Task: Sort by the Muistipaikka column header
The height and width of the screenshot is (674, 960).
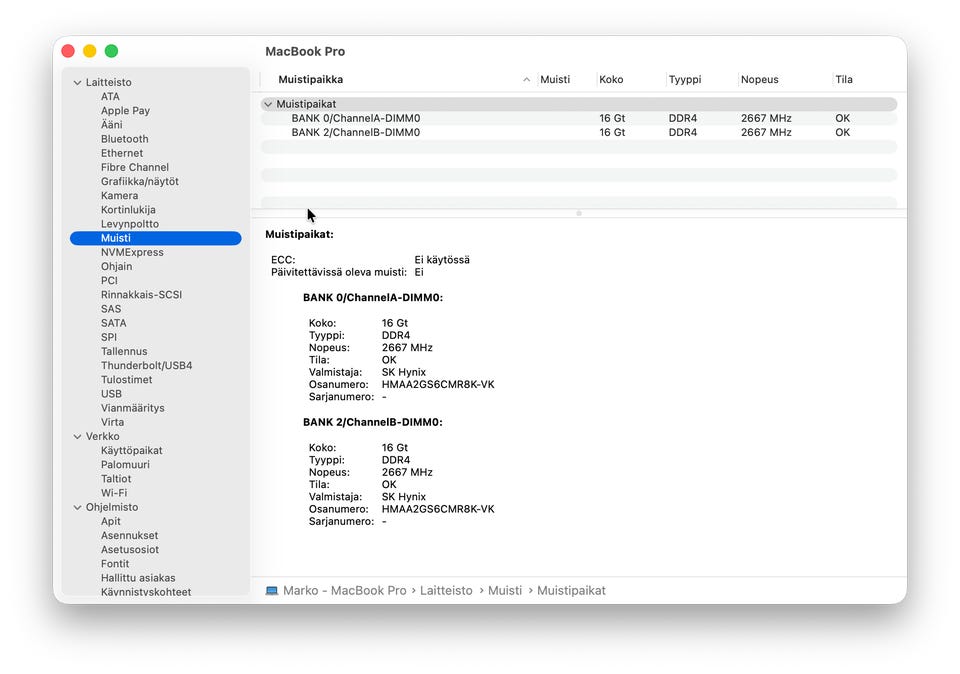Action: click(310, 80)
